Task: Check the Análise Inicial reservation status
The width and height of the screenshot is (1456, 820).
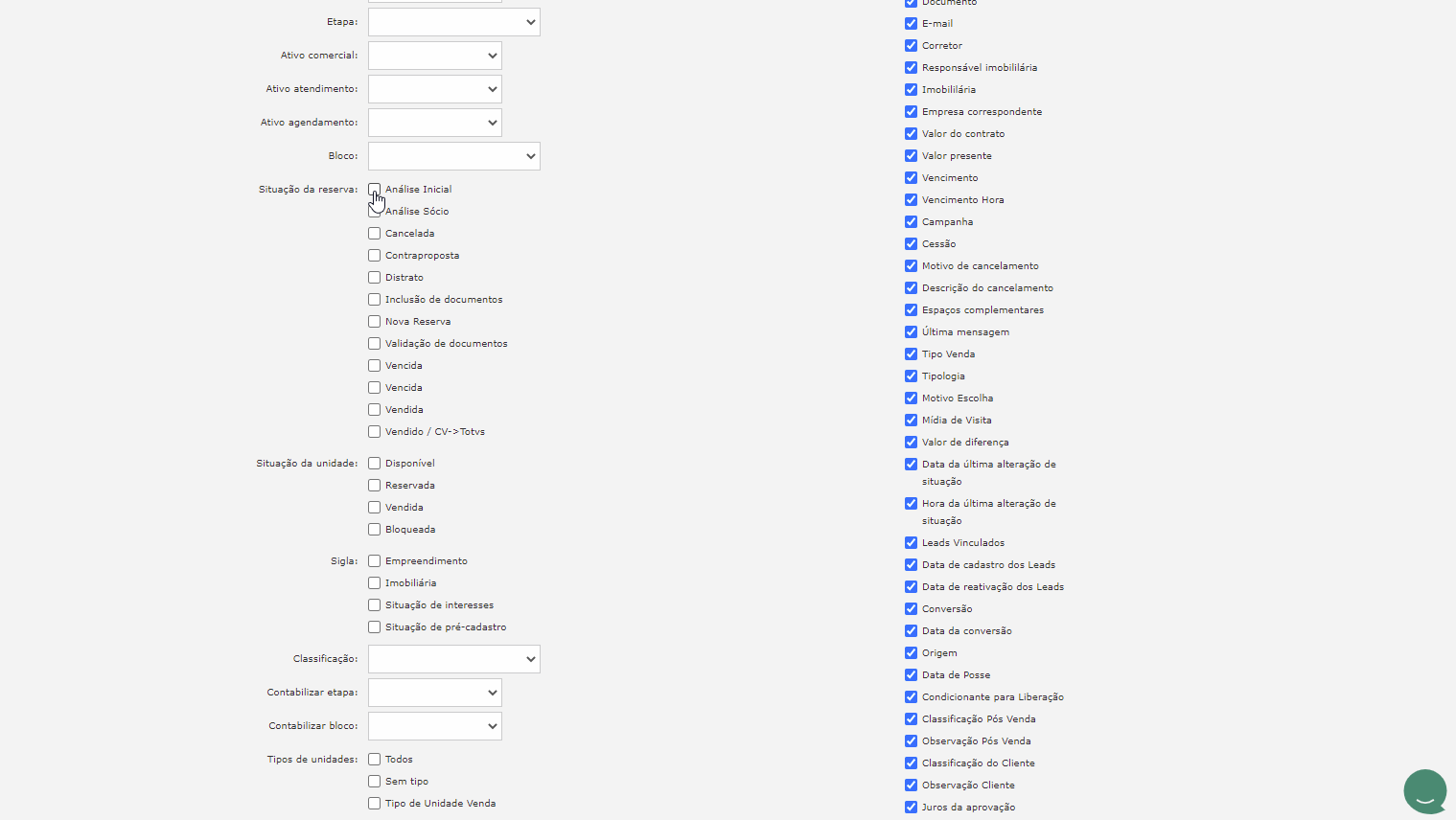Action: click(x=375, y=190)
